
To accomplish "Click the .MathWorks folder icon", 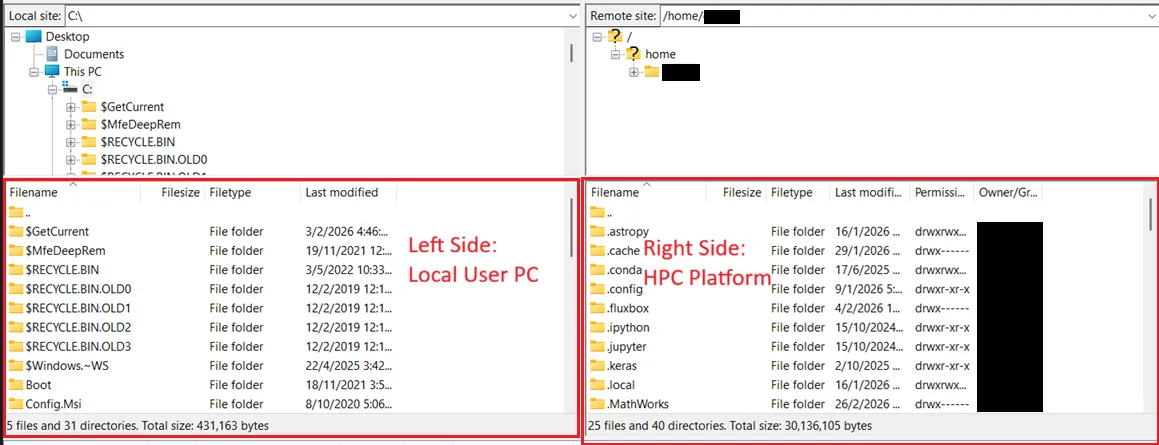I will pyautogui.click(x=597, y=404).
